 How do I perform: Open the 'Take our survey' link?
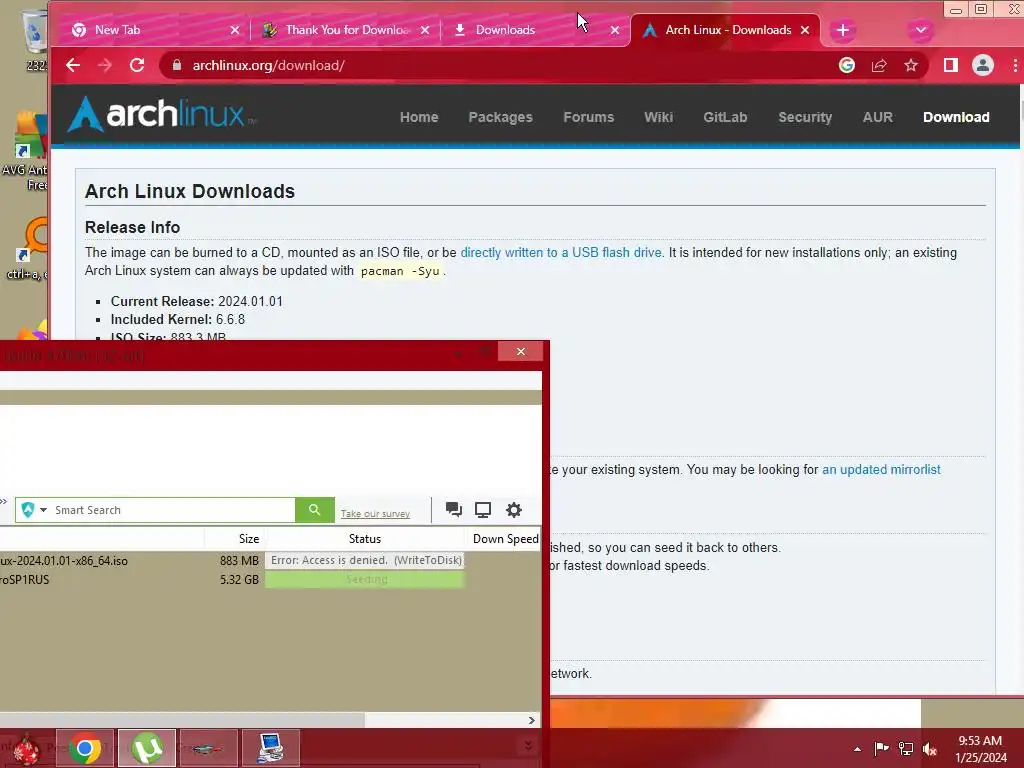[375, 514]
